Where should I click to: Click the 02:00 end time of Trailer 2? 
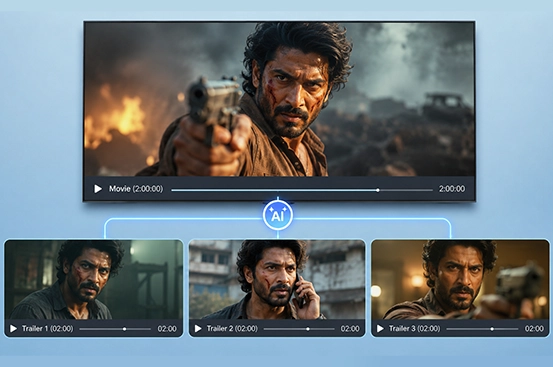(x=350, y=329)
